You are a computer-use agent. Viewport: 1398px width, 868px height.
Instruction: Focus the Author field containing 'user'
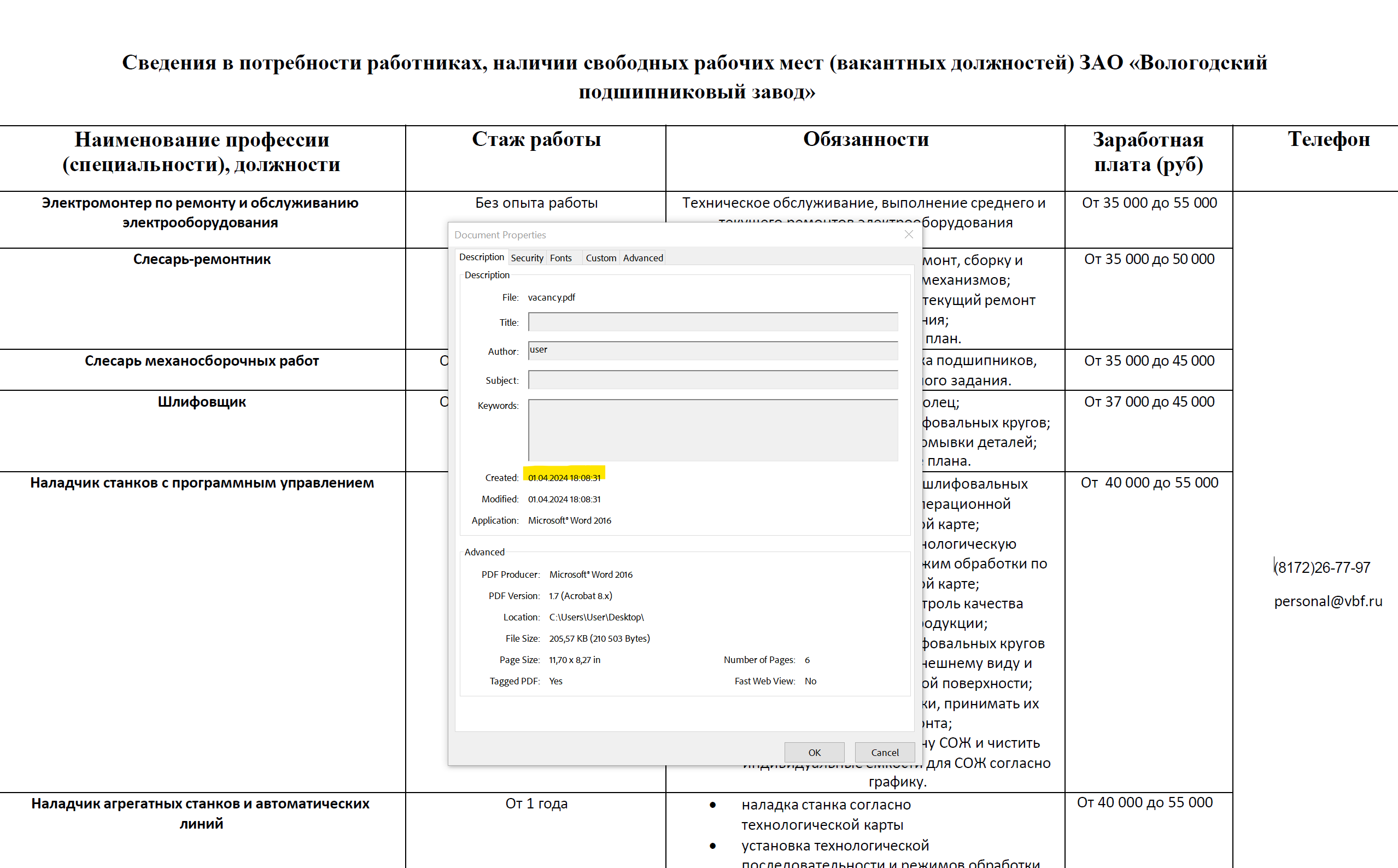coord(712,351)
